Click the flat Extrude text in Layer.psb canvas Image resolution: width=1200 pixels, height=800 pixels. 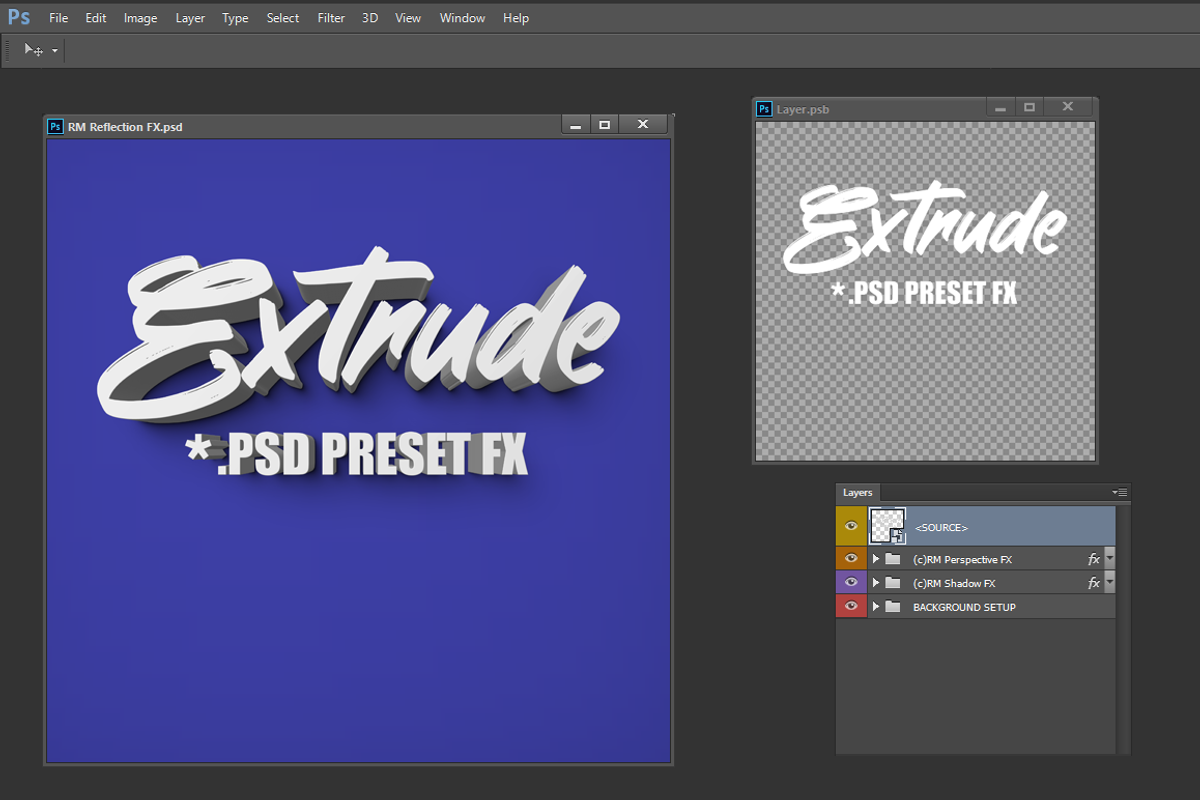(x=925, y=230)
